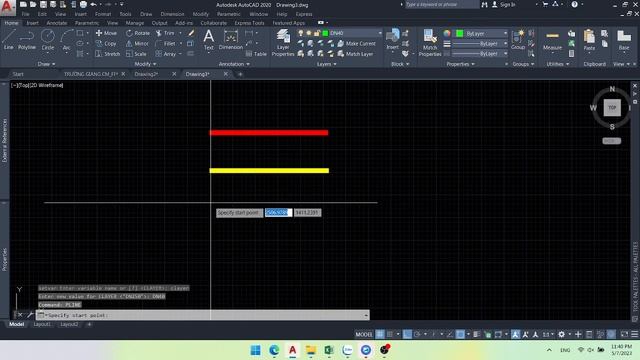640x360 pixels.
Task: Select the Circle tool
Action: point(48,40)
